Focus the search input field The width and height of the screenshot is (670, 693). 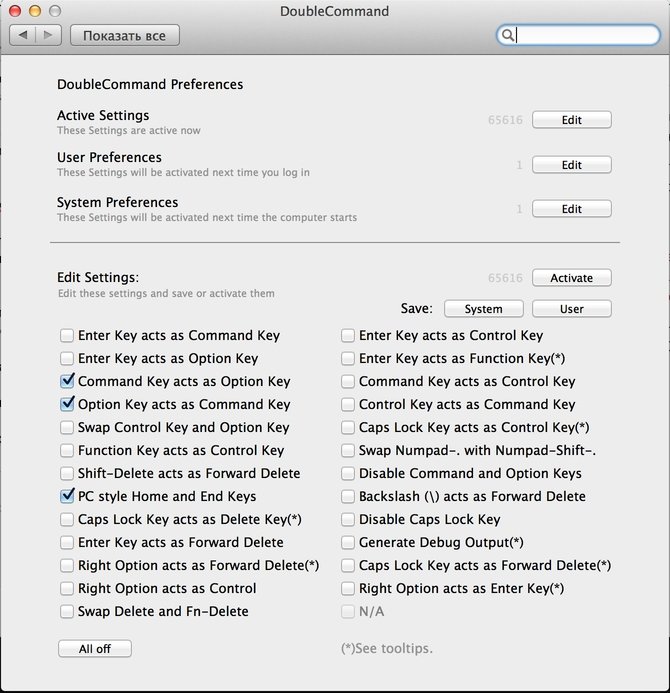click(x=579, y=35)
